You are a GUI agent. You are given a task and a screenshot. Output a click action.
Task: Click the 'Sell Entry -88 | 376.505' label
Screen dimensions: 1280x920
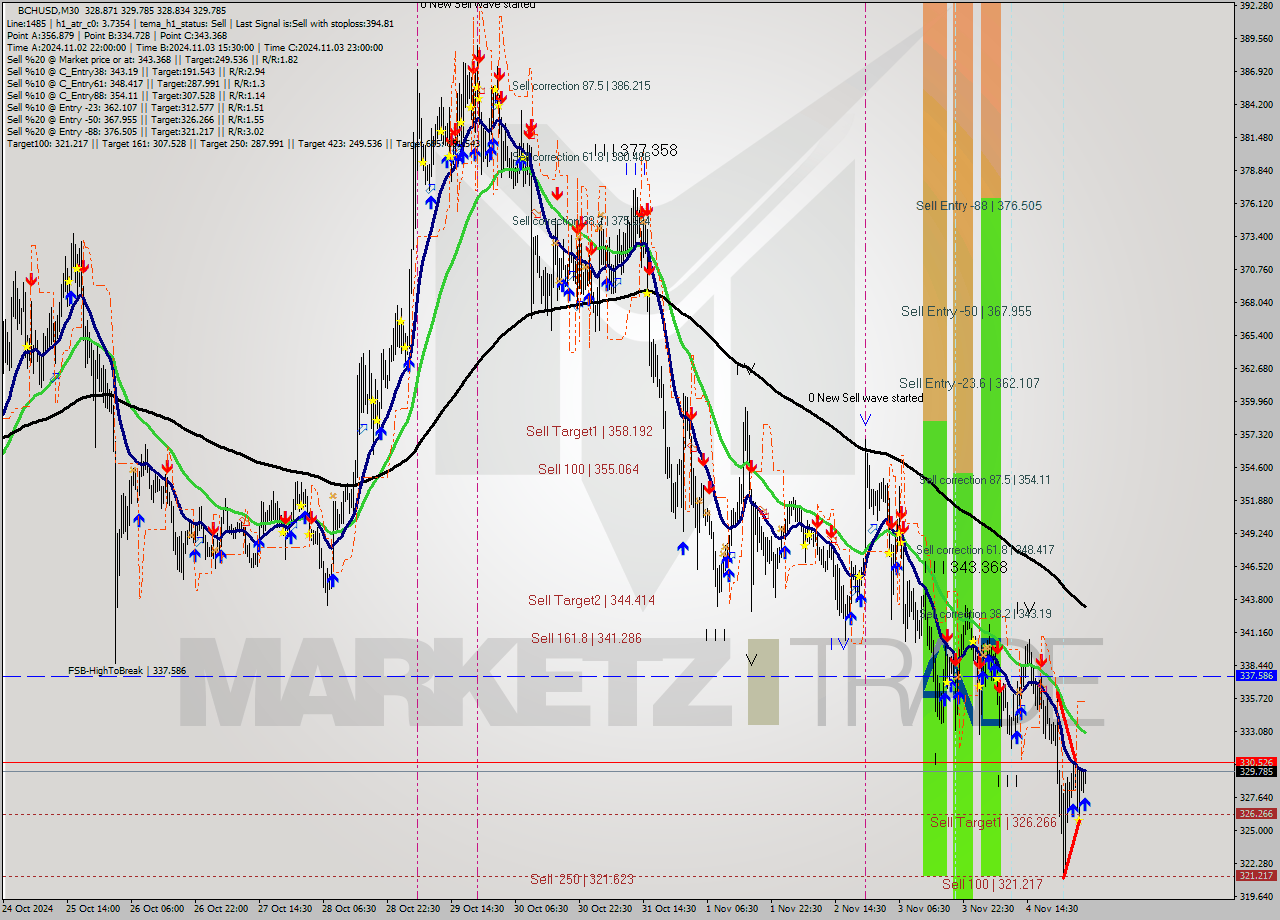pyautogui.click(x=979, y=206)
